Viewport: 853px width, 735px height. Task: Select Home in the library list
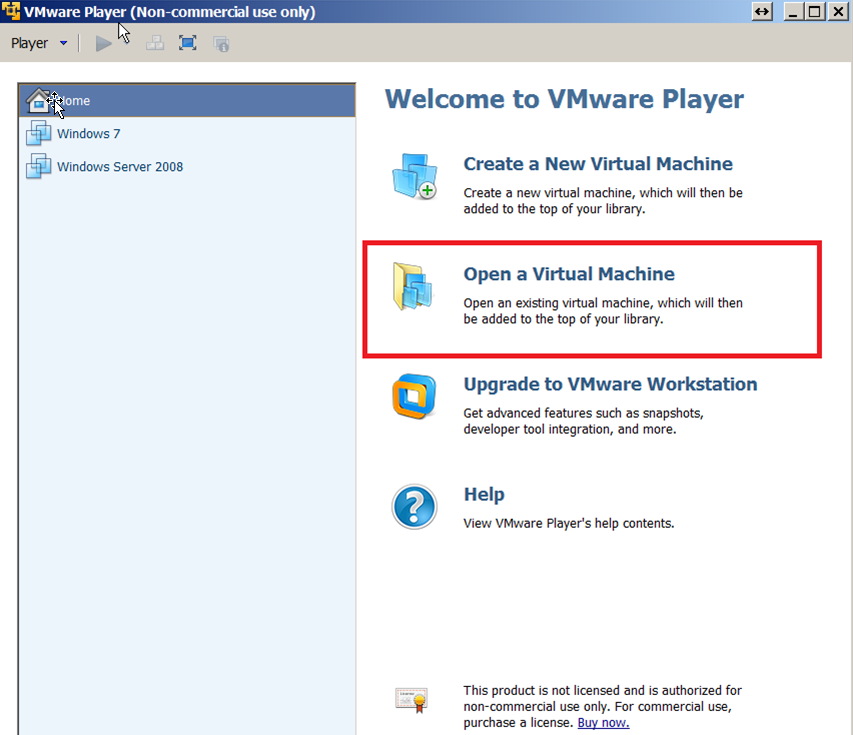click(x=187, y=101)
